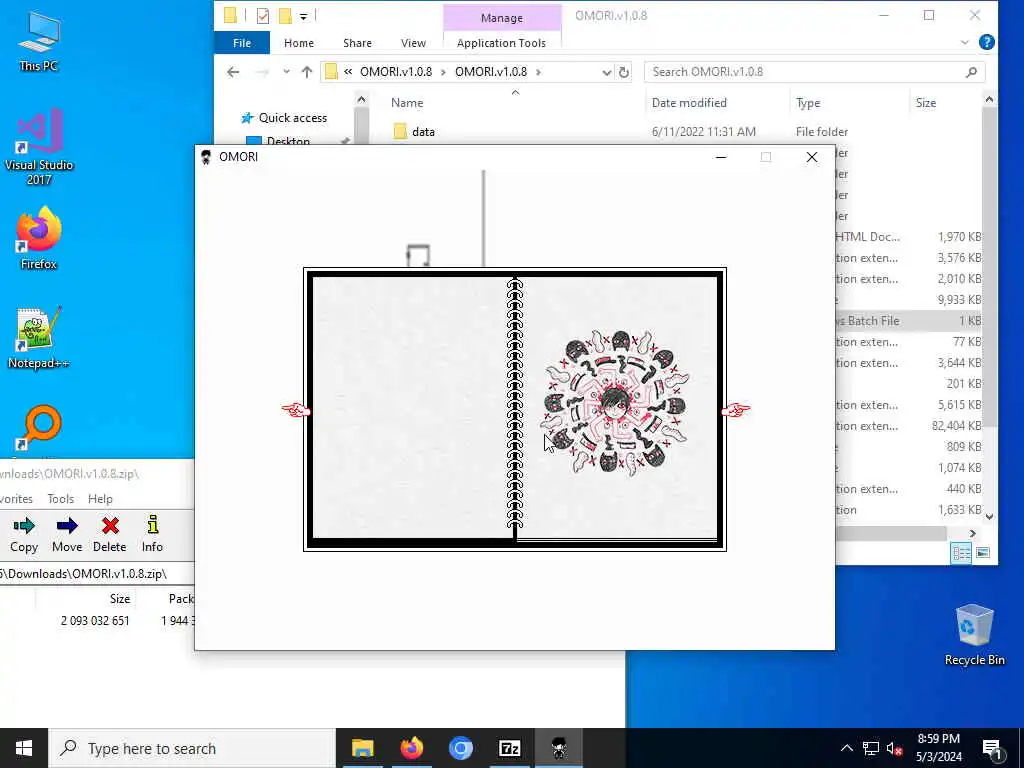This screenshot has height=768, width=1024.
Task: Expand the address bar history dropdown
Action: click(606, 72)
